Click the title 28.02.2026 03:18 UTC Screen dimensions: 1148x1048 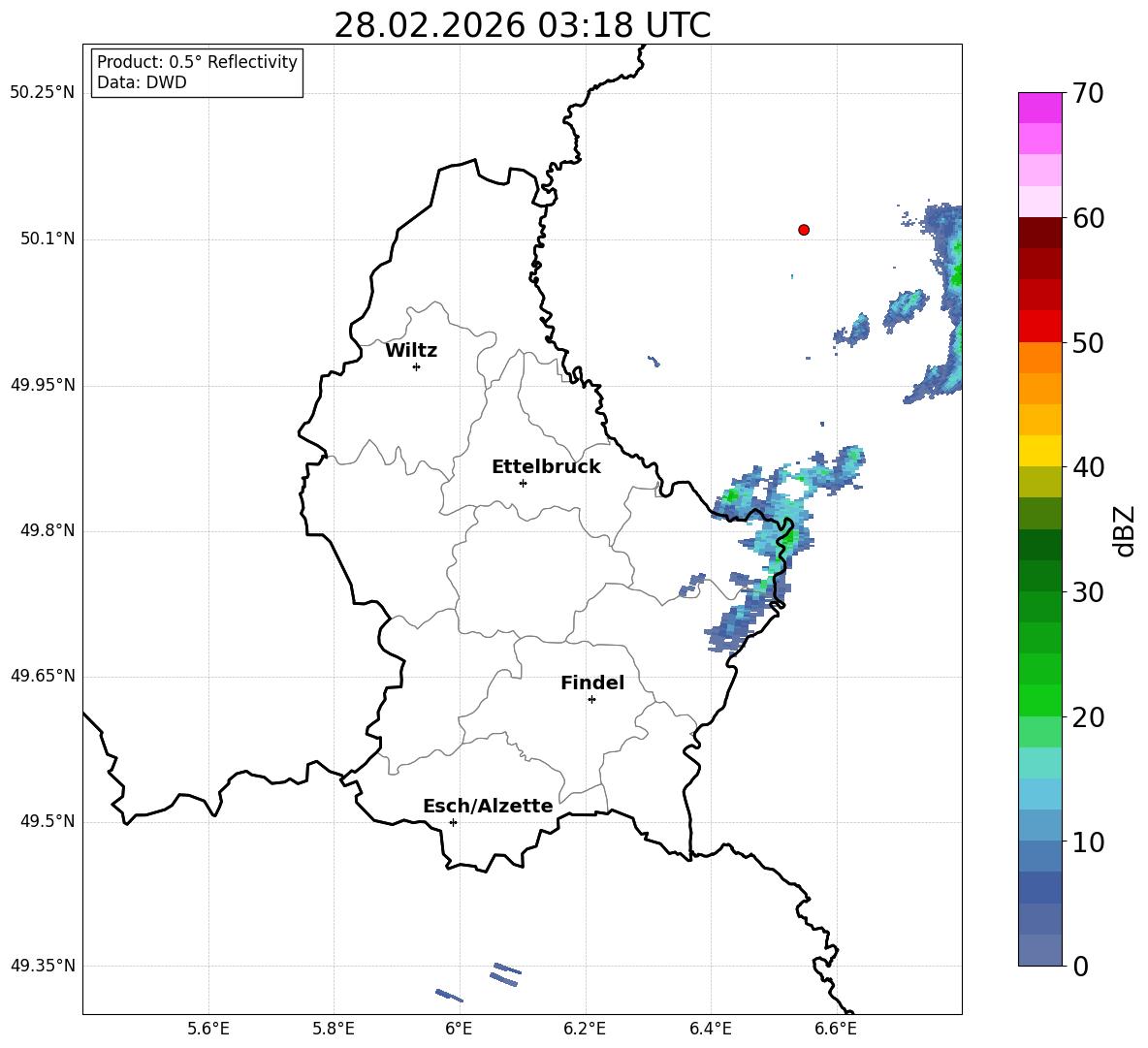(522, 25)
